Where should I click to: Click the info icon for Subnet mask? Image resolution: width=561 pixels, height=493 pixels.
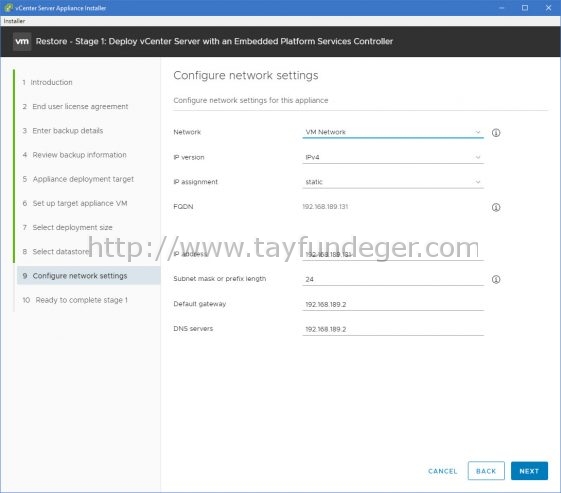pos(496,279)
